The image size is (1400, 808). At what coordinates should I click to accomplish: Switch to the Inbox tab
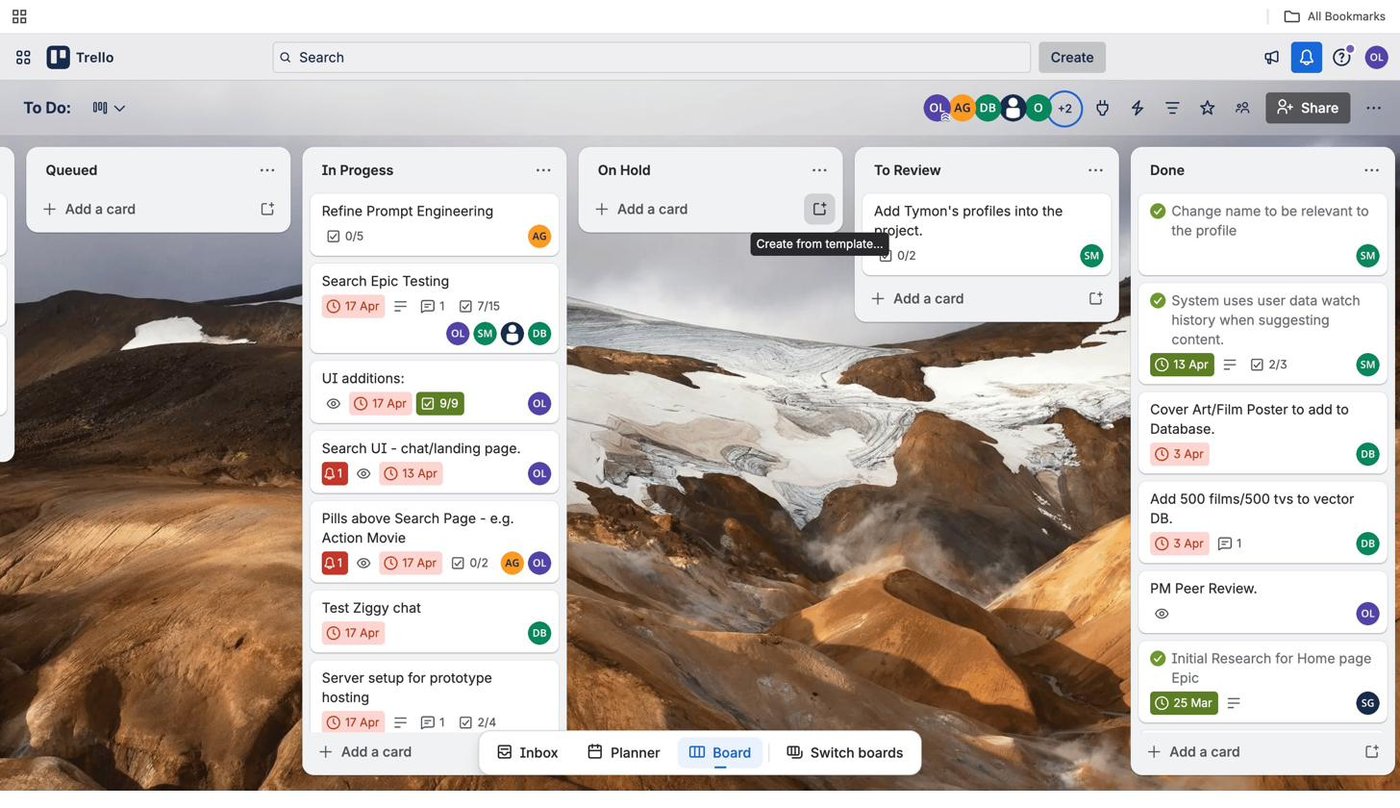coord(528,752)
